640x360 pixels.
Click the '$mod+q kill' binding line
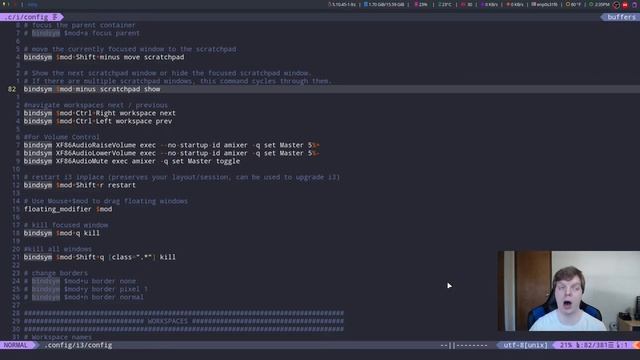[62, 233]
